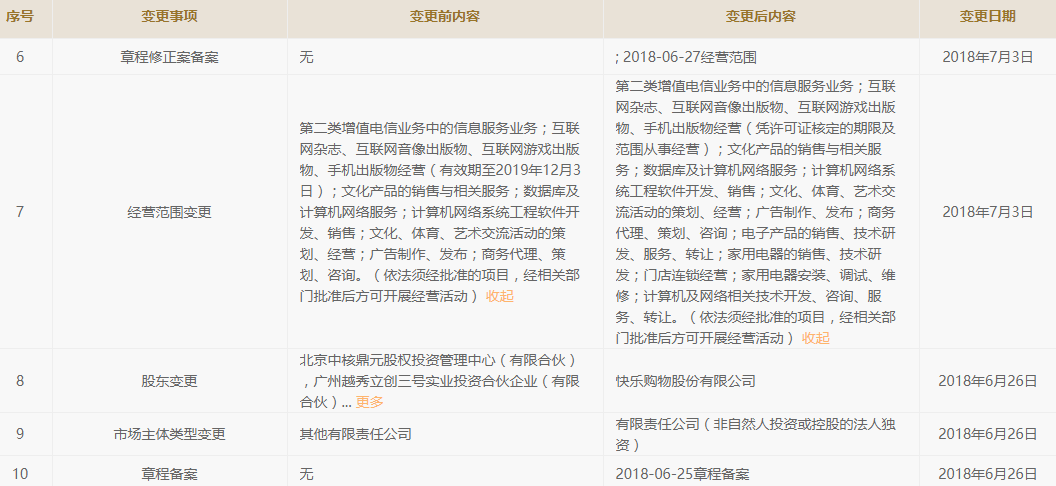
Task: Select the 章程修正案备案 cell
Action: point(170,57)
